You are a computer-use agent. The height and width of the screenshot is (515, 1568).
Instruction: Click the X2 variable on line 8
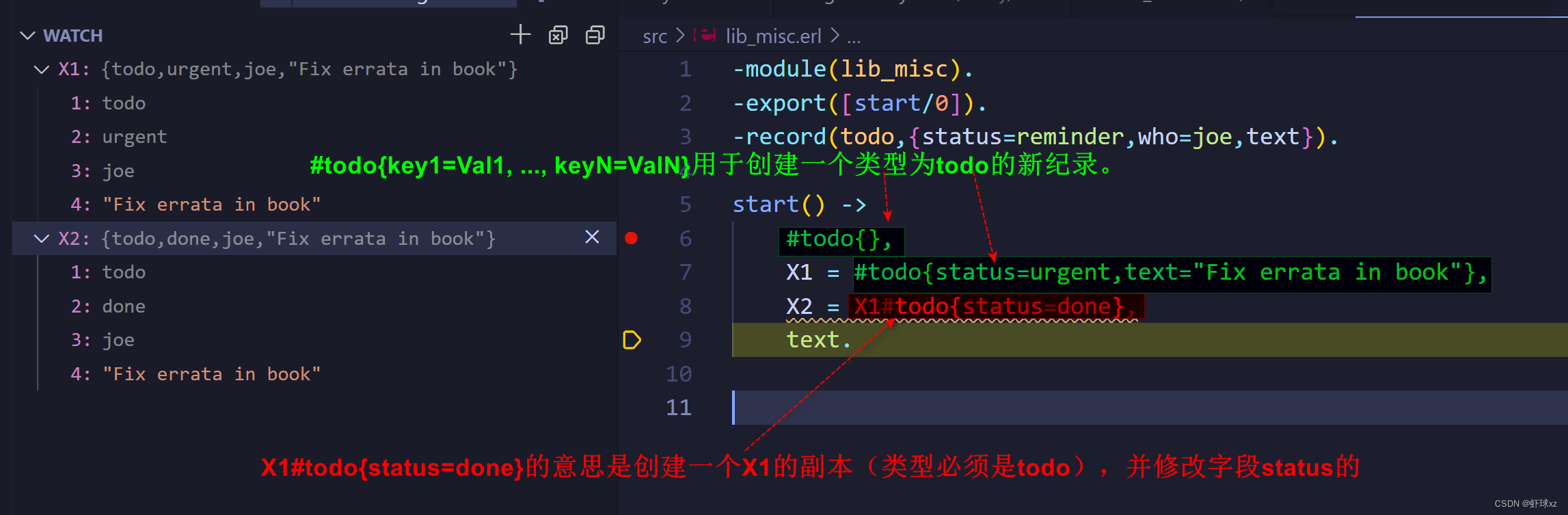[799, 306]
